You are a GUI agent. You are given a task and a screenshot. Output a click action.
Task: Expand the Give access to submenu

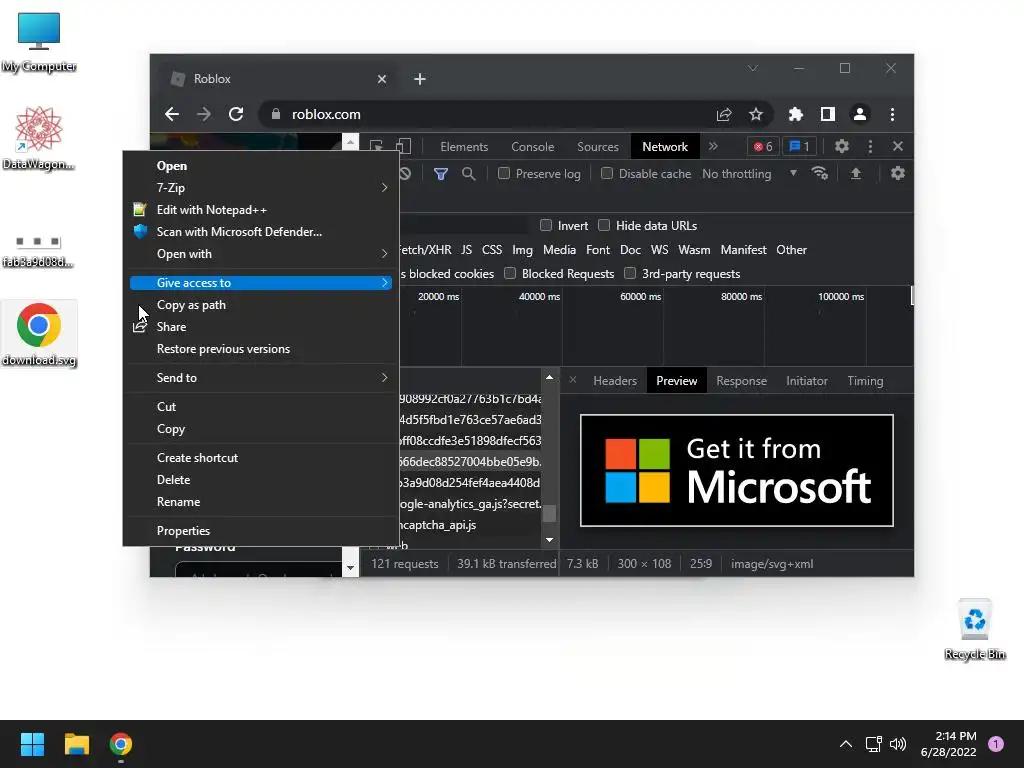(261, 283)
